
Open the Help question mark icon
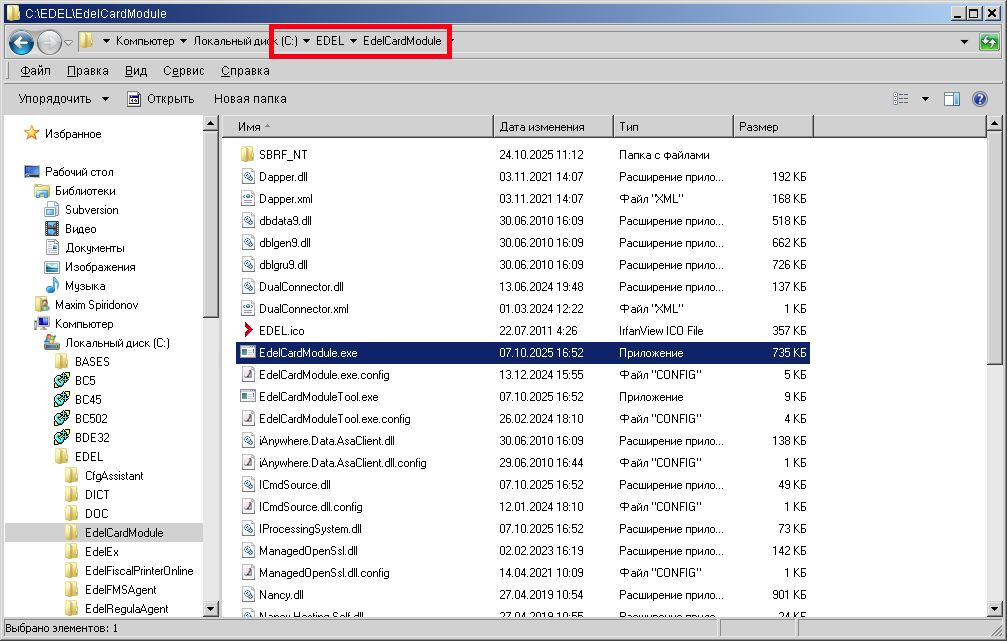[980, 99]
